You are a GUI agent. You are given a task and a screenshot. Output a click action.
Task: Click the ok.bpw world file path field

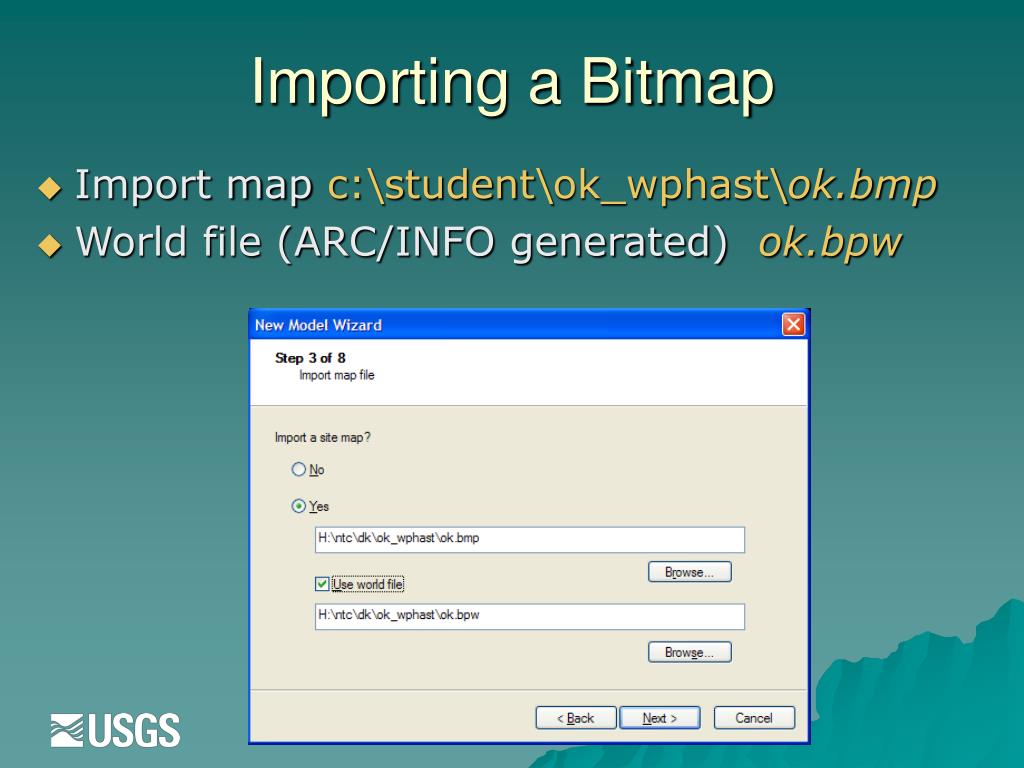[x=530, y=616]
